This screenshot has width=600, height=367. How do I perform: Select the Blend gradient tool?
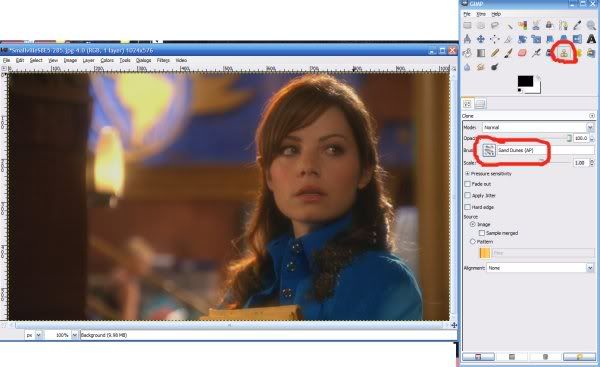pos(481,53)
